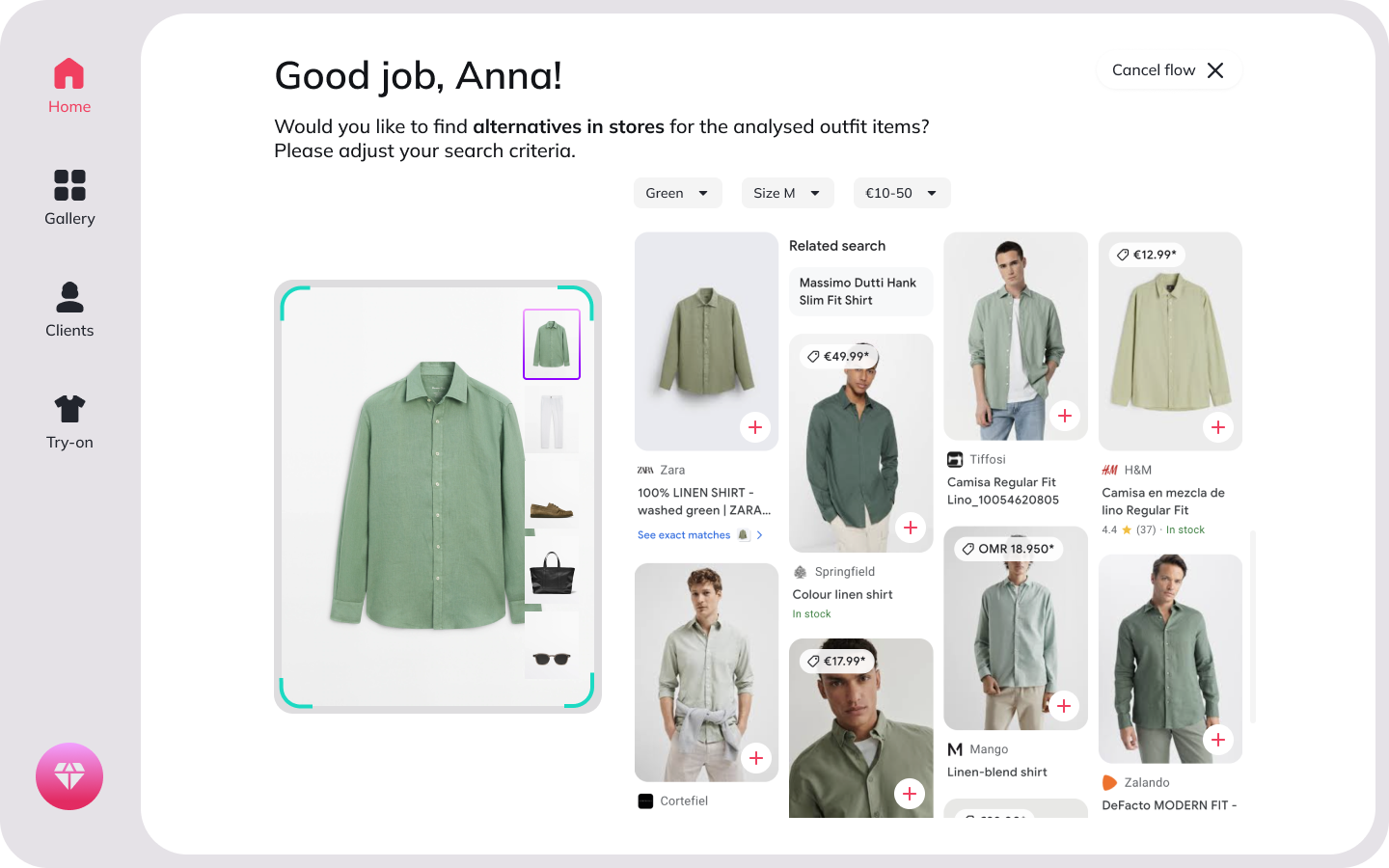
Task: Open the Gallery section
Action: [x=69, y=198]
